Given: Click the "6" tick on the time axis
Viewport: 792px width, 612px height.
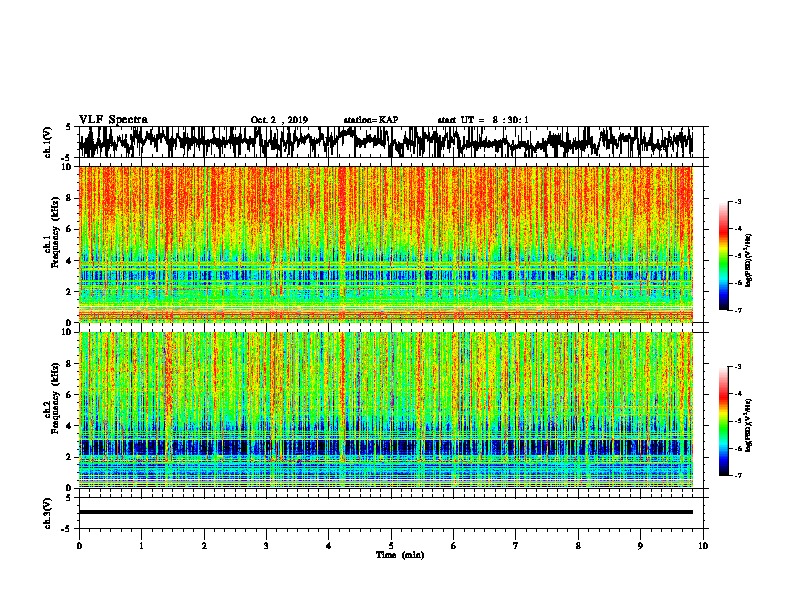Looking at the screenshot, I should [x=454, y=545].
